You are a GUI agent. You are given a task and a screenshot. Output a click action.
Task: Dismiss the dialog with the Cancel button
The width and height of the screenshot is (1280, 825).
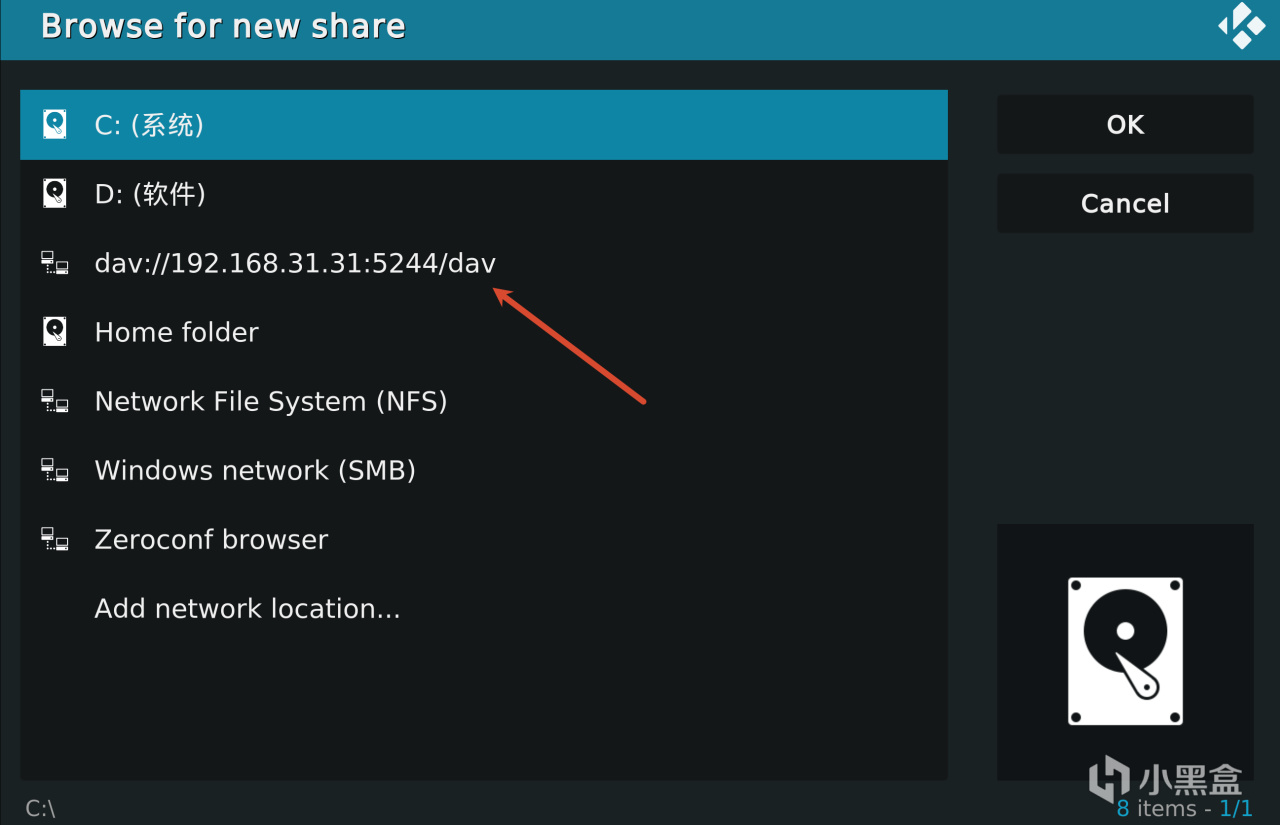pos(1125,203)
